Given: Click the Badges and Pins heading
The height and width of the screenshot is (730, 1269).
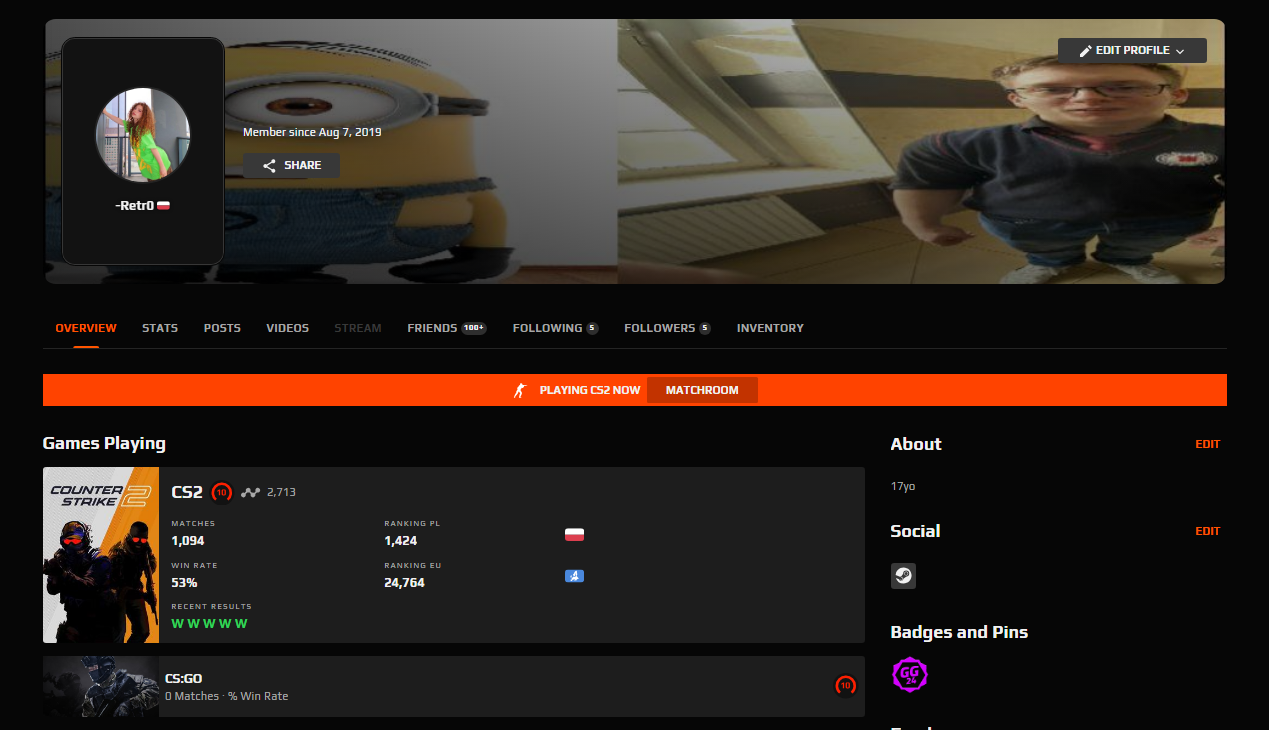Looking at the screenshot, I should pyautogui.click(x=959, y=632).
